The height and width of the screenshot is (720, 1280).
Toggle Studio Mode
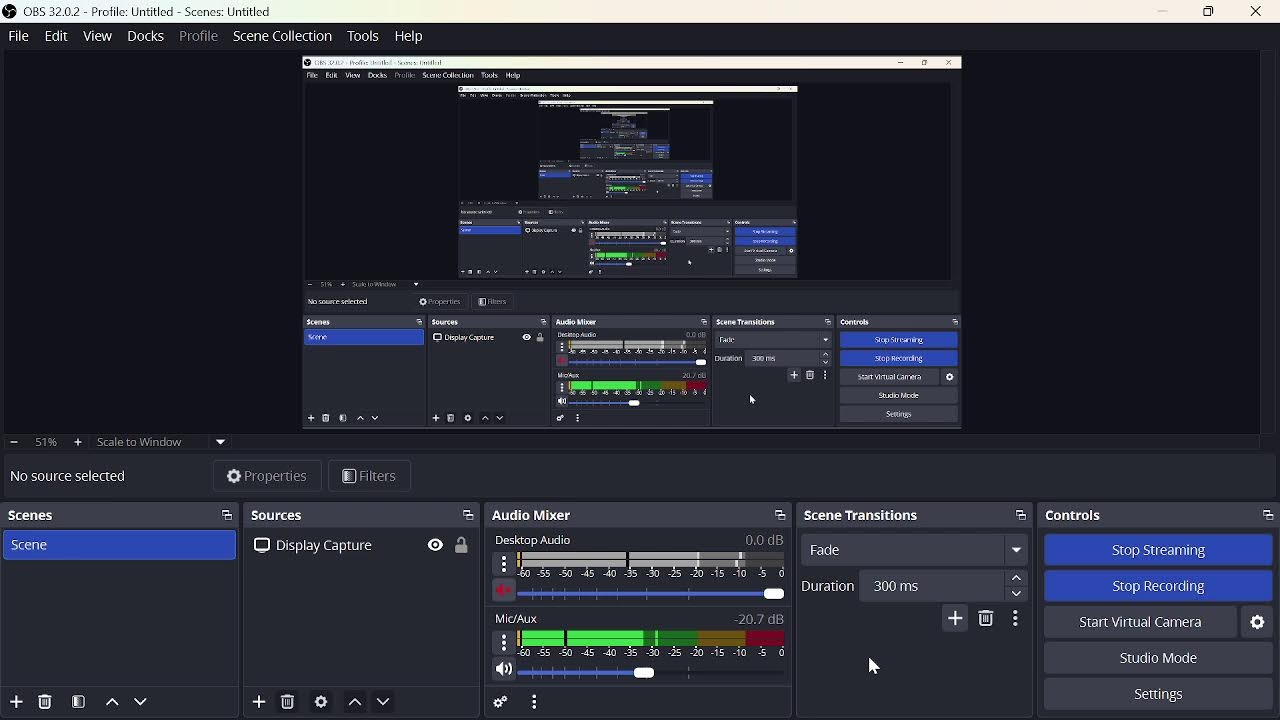click(1159, 658)
